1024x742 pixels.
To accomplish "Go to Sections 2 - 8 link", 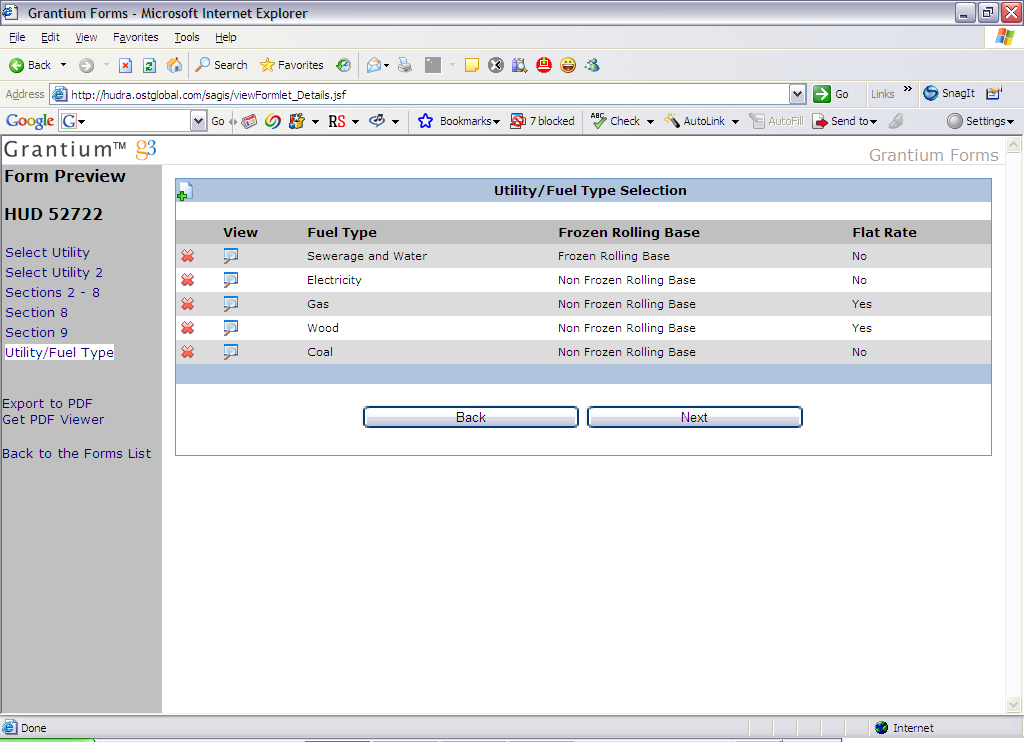I will pyautogui.click(x=52, y=292).
